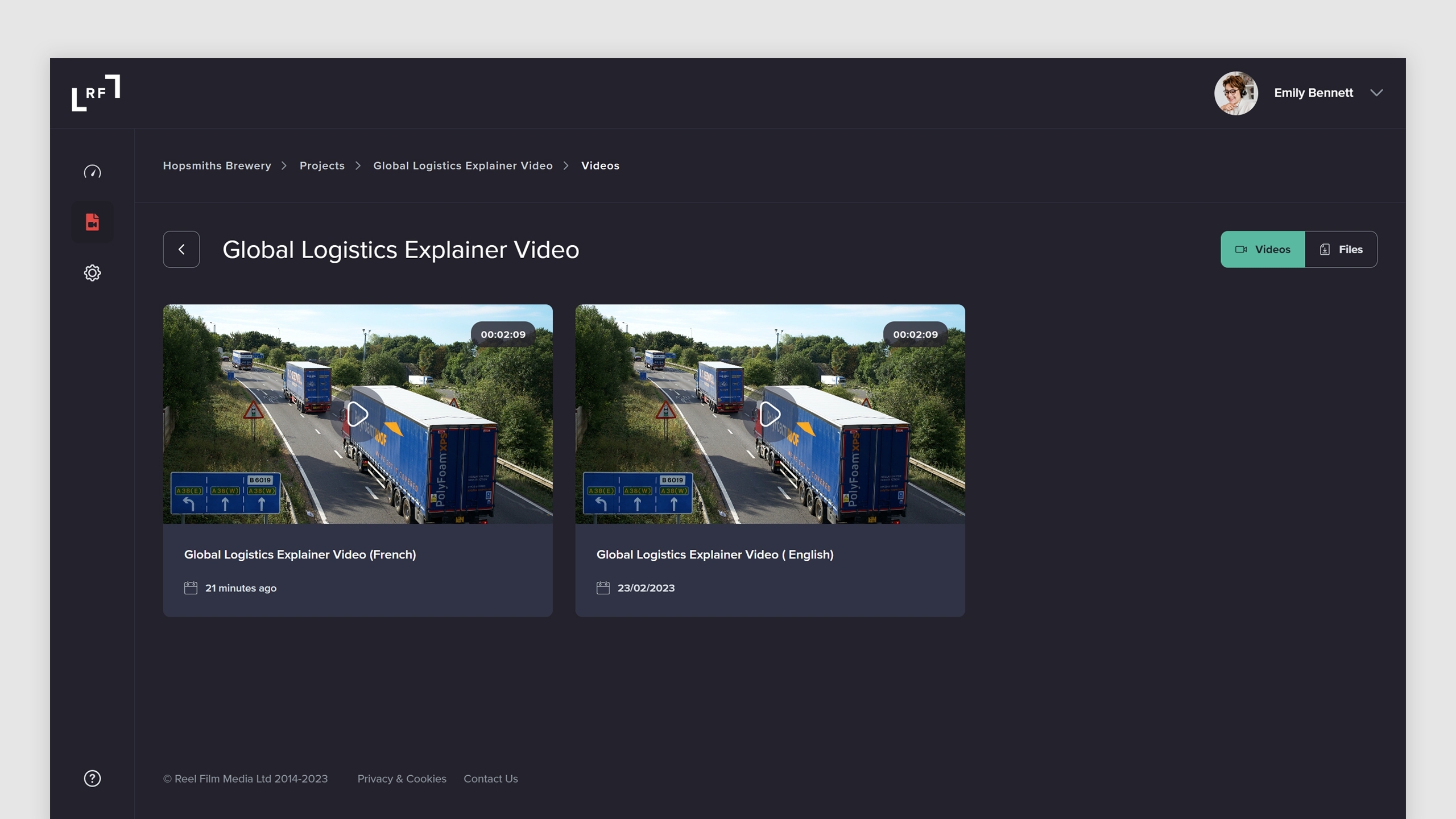
Task: Click calendar icon beside 23/02/2023 date
Action: click(603, 588)
